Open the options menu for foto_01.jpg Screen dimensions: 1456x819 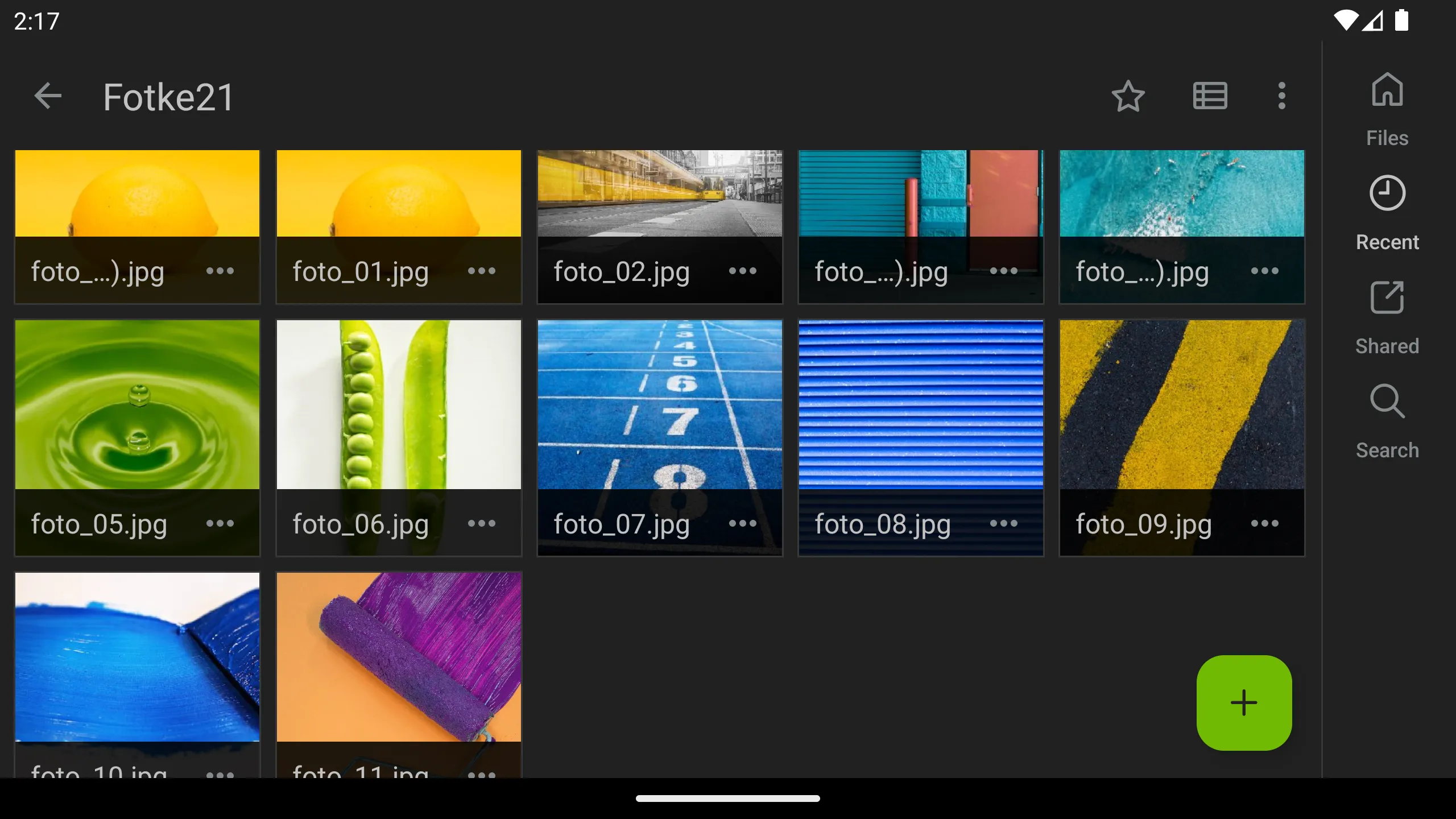click(x=481, y=271)
